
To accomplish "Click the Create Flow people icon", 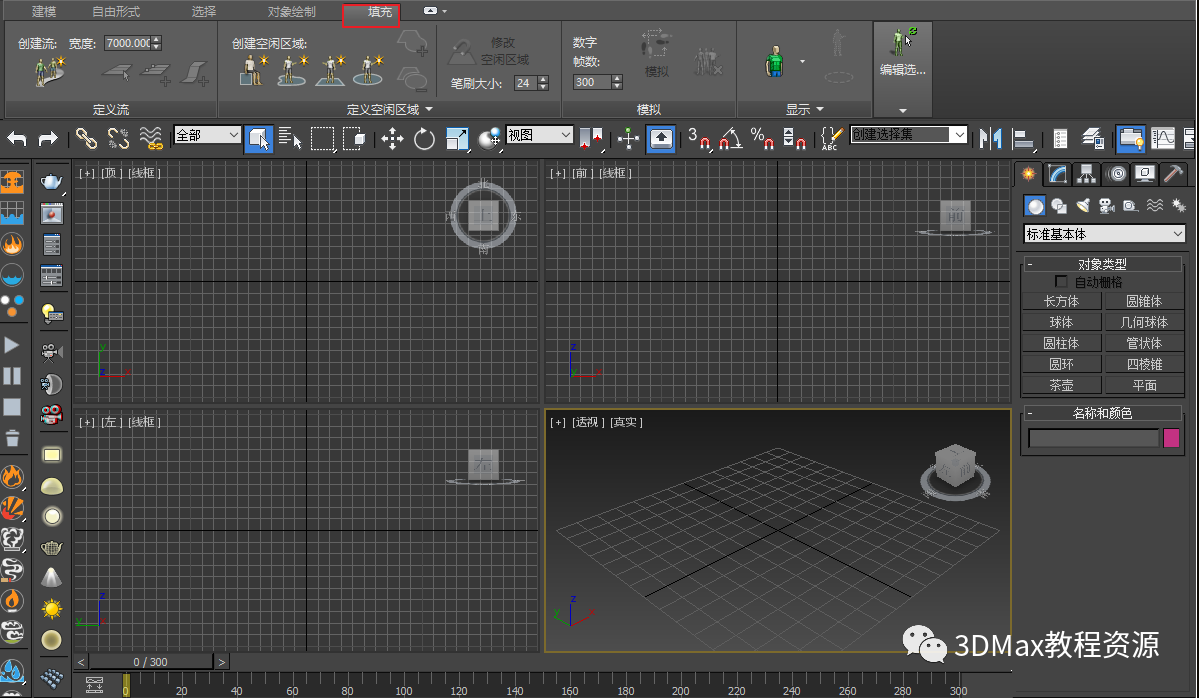I will (47, 72).
